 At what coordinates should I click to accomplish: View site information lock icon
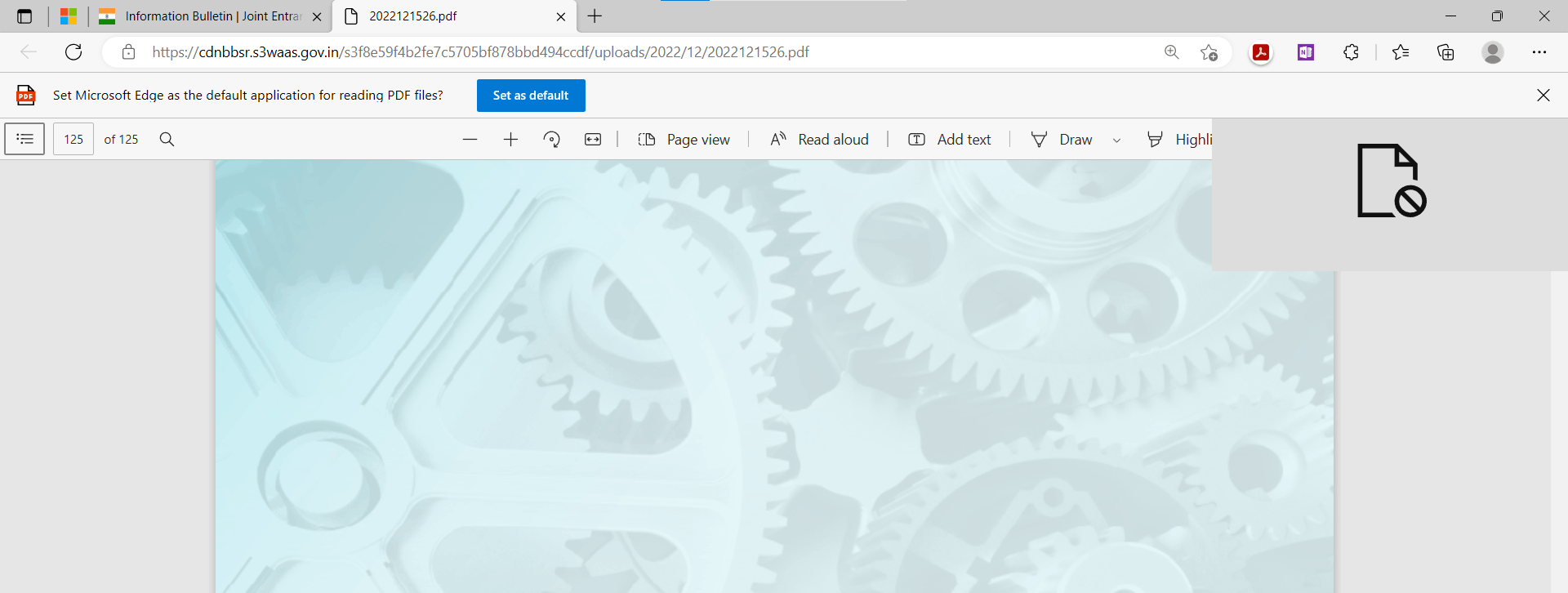(128, 52)
